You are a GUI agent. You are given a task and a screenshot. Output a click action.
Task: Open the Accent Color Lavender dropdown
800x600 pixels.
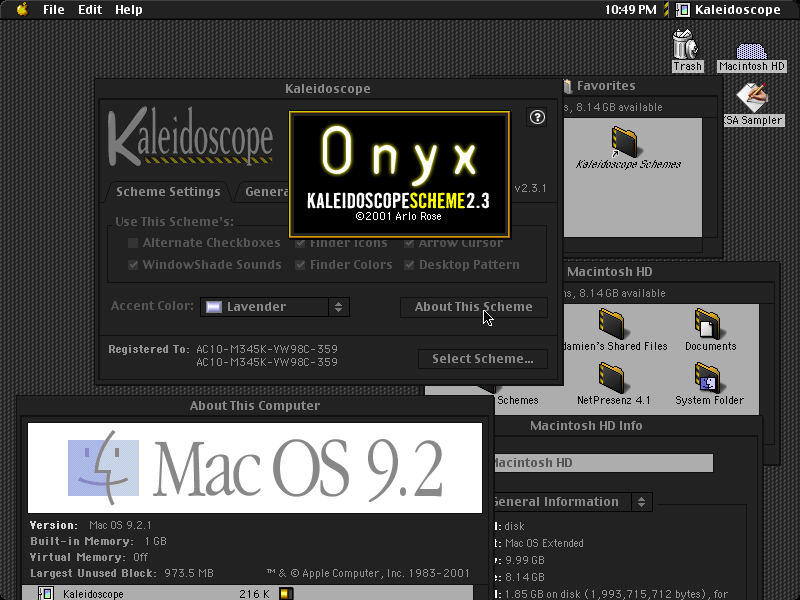[275, 307]
